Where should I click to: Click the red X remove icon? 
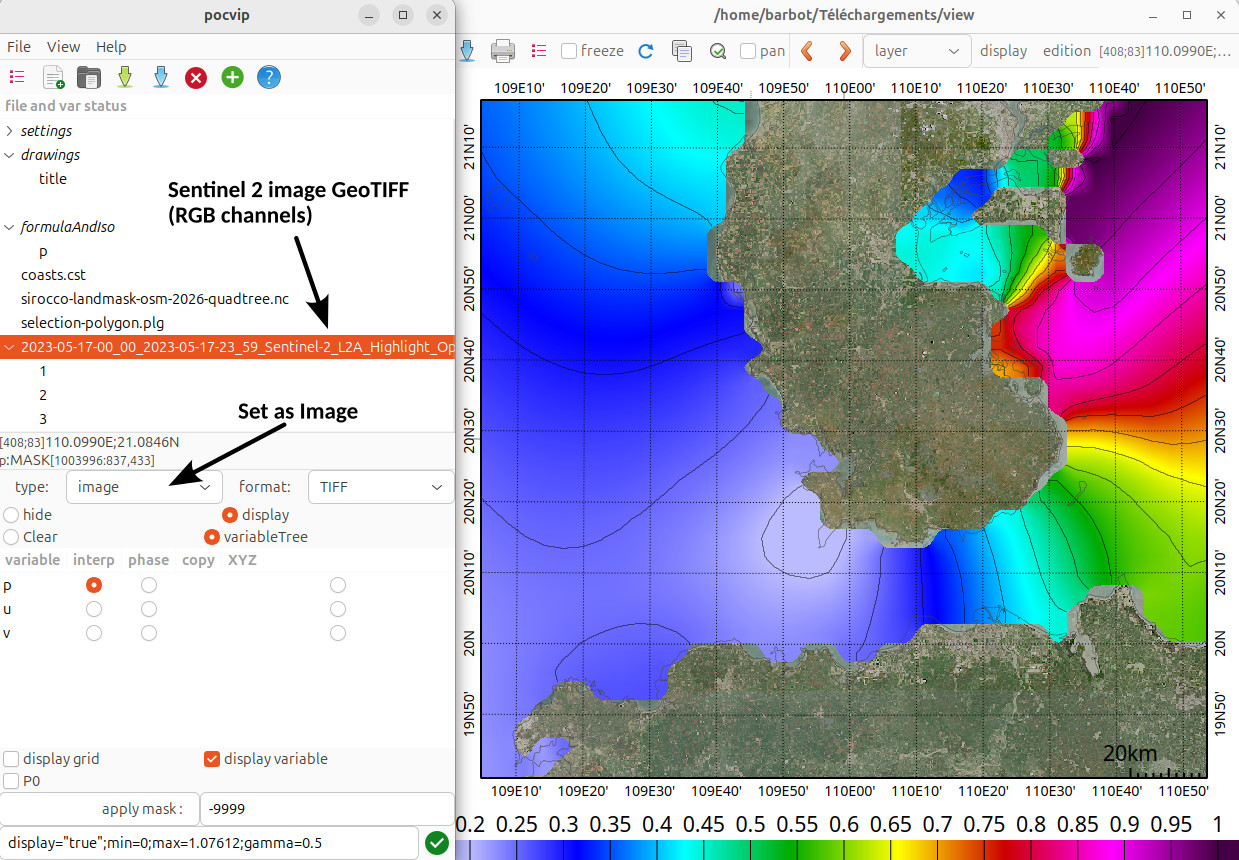click(196, 77)
